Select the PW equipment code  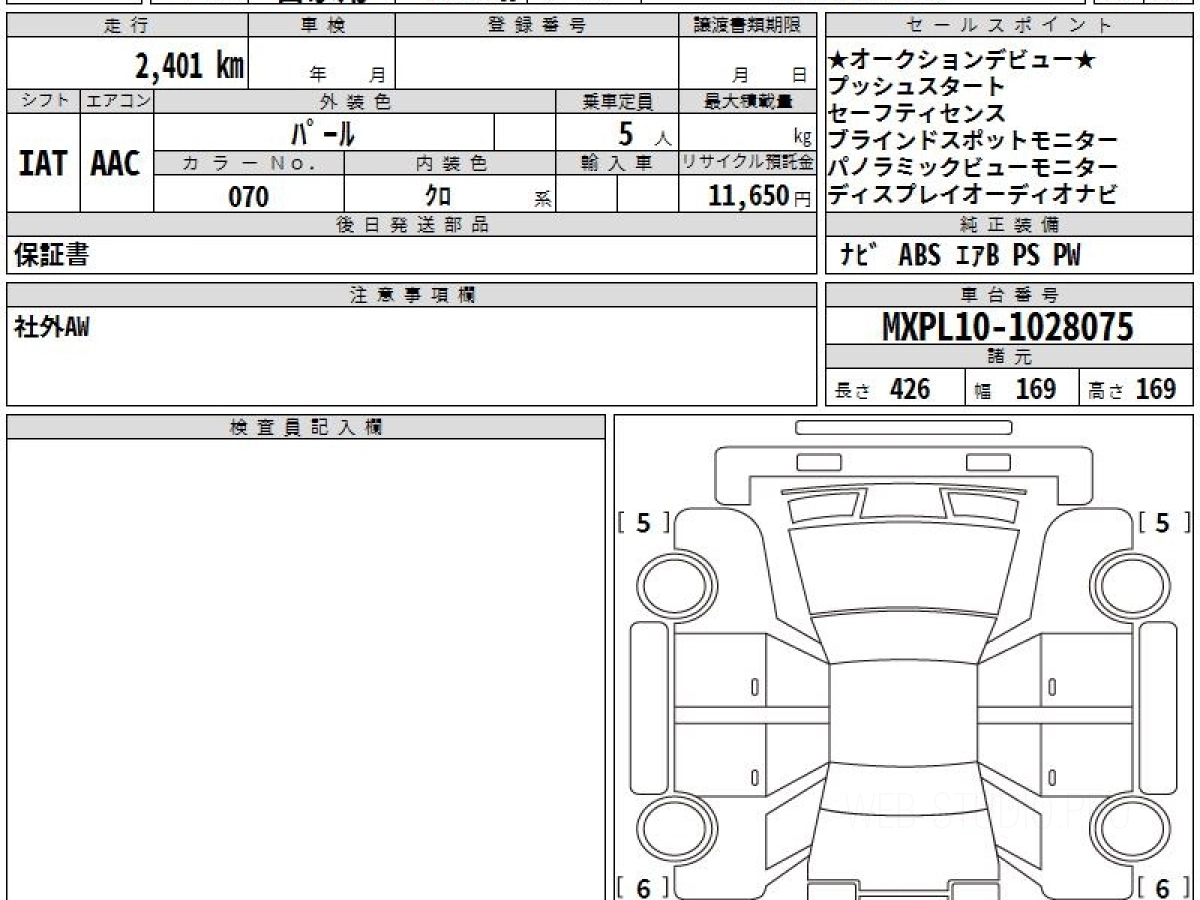click(1066, 256)
